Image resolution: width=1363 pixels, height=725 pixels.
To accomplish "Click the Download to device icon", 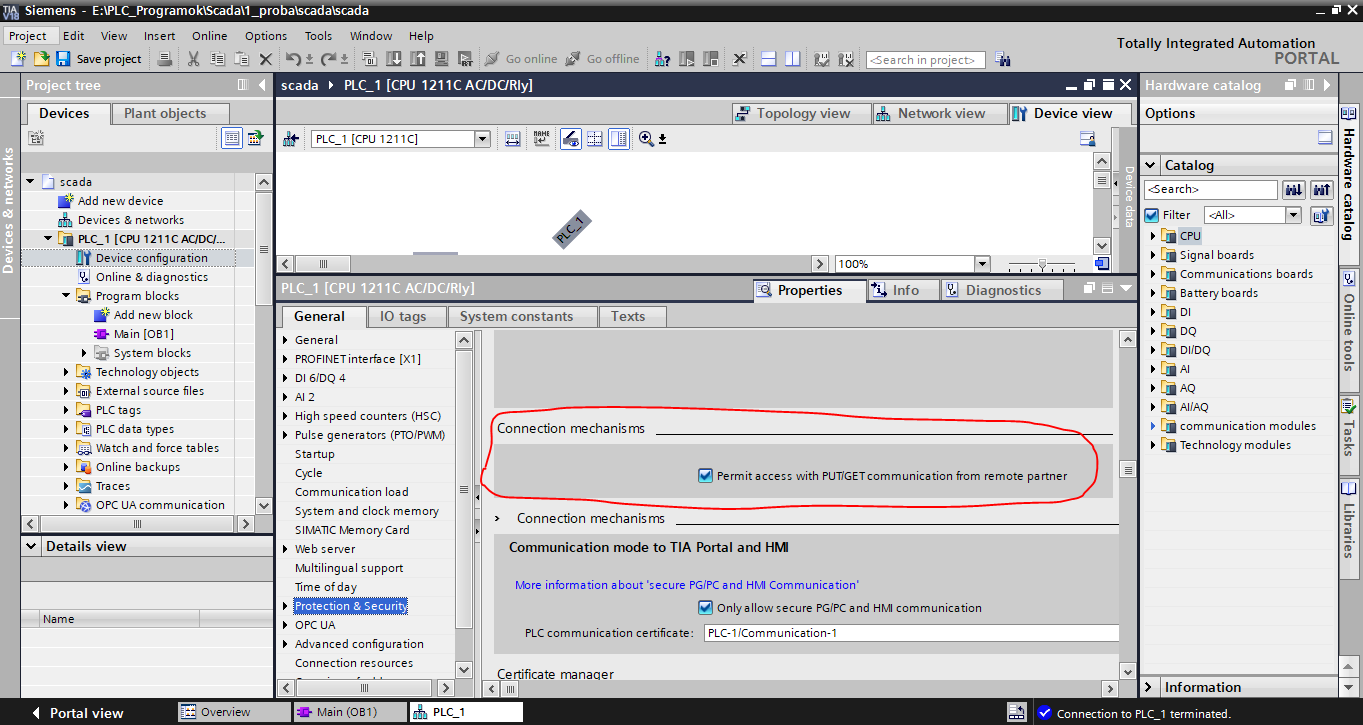I will point(394,59).
